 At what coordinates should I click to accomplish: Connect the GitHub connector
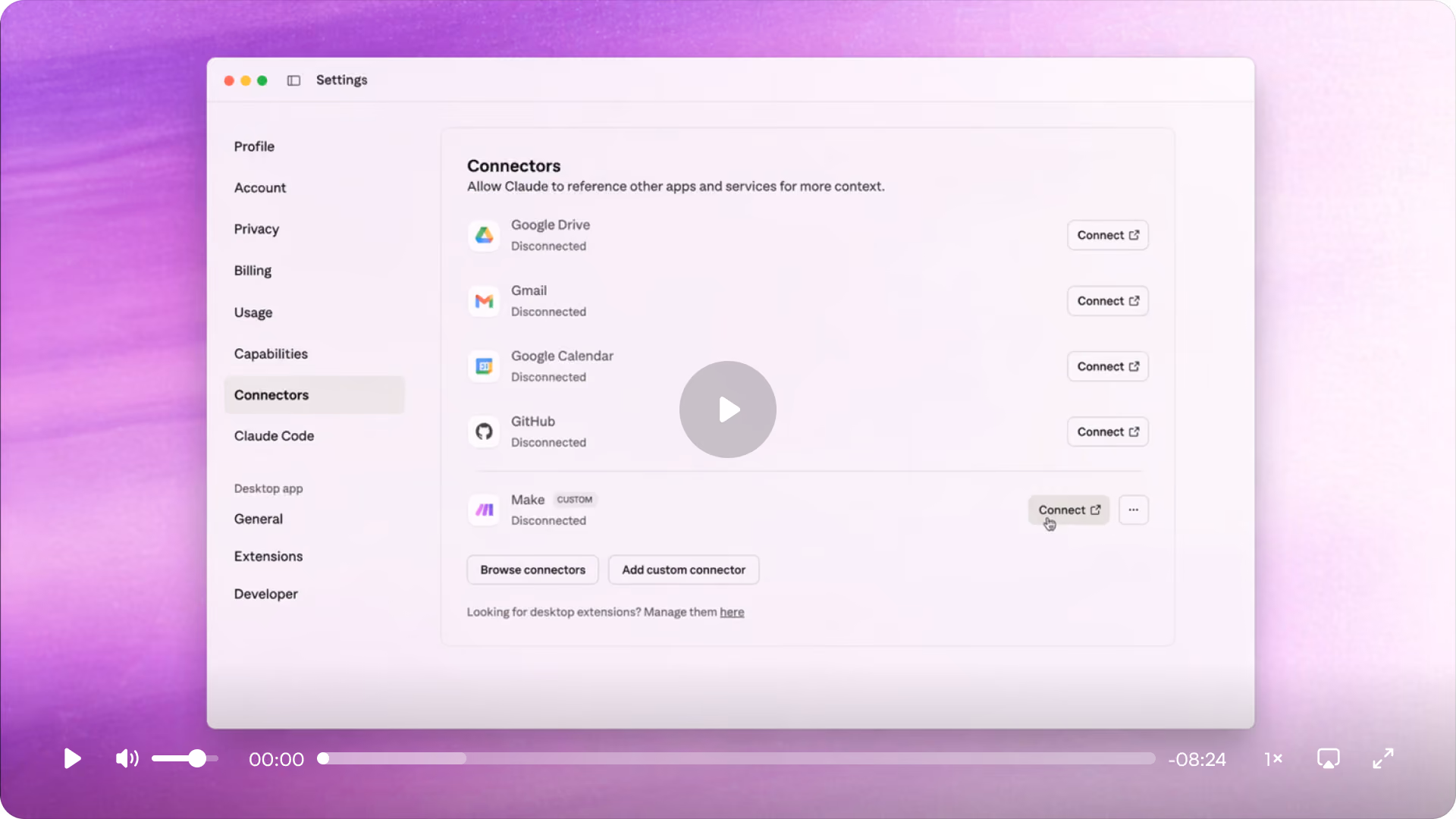1107,431
